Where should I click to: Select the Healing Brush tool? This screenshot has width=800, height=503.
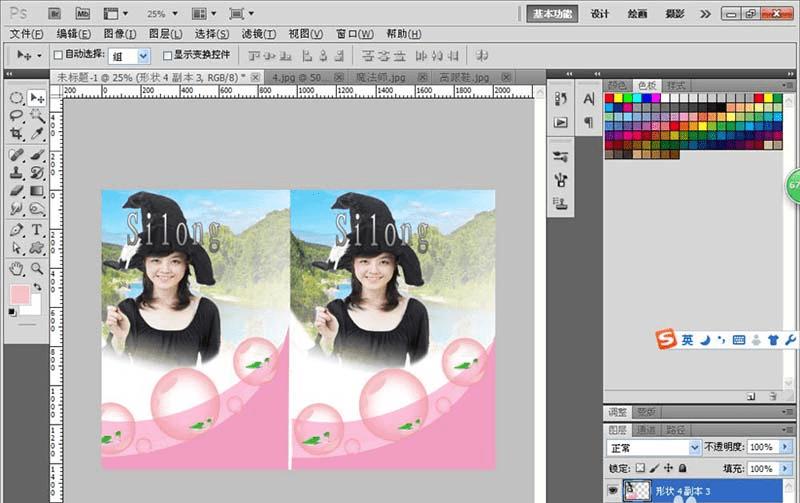coord(16,155)
